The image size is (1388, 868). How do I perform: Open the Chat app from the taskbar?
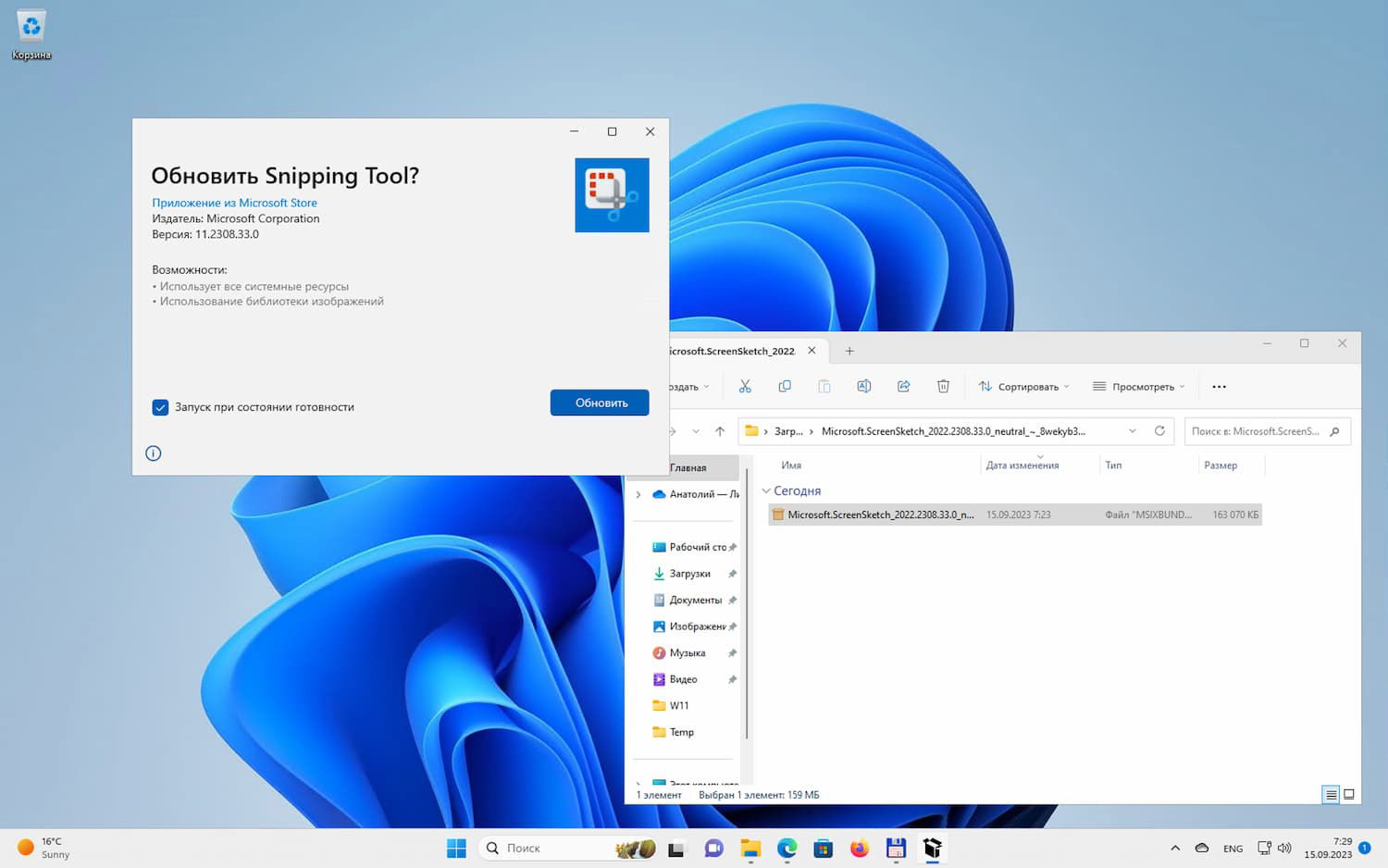[x=713, y=849]
